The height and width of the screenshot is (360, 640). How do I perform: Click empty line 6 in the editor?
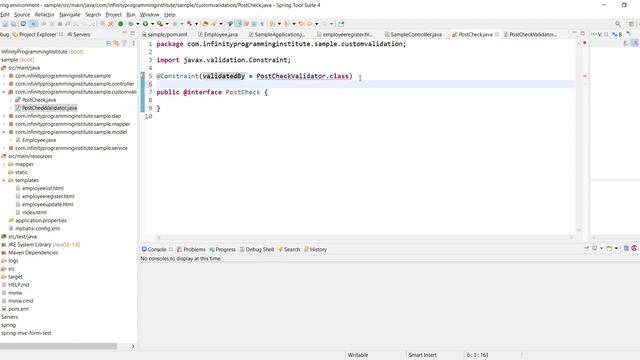(x=365, y=84)
